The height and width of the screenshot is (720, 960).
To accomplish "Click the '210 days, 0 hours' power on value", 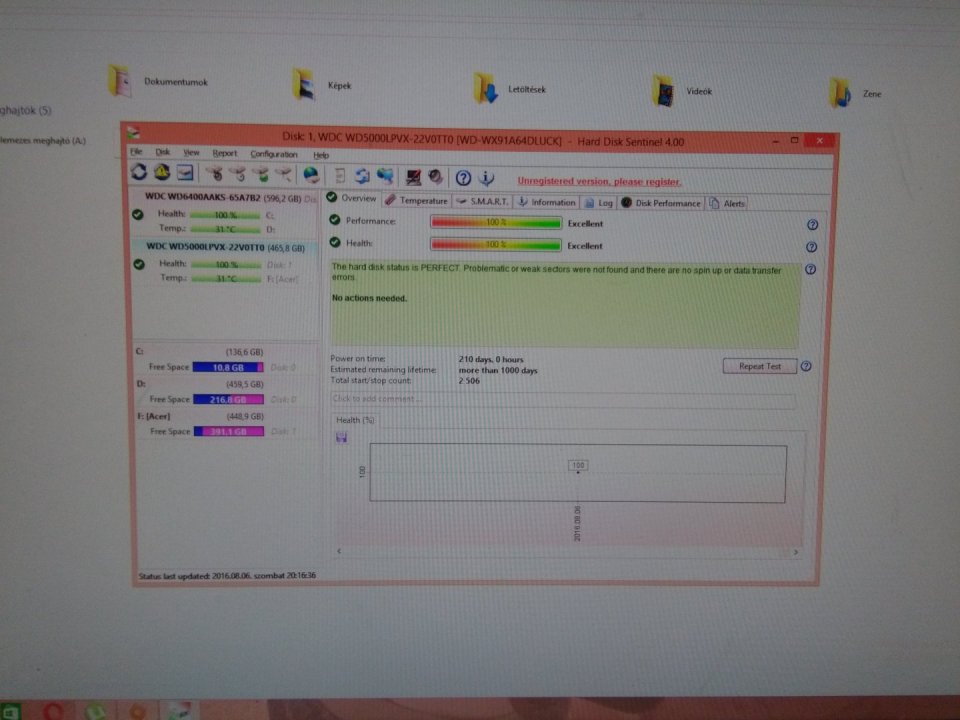I will tap(491, 360).
